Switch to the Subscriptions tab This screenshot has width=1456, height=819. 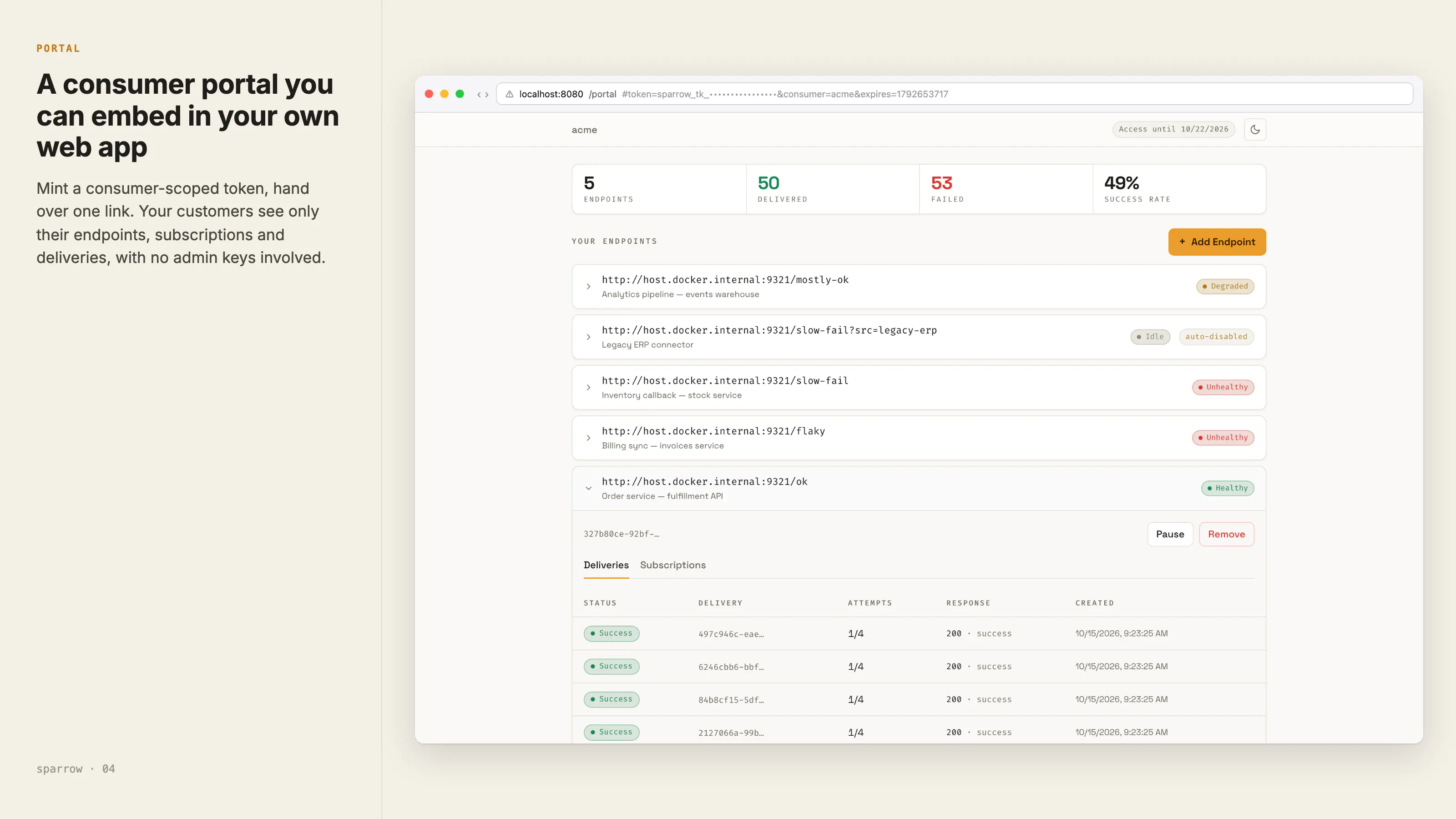coord(672,565)
